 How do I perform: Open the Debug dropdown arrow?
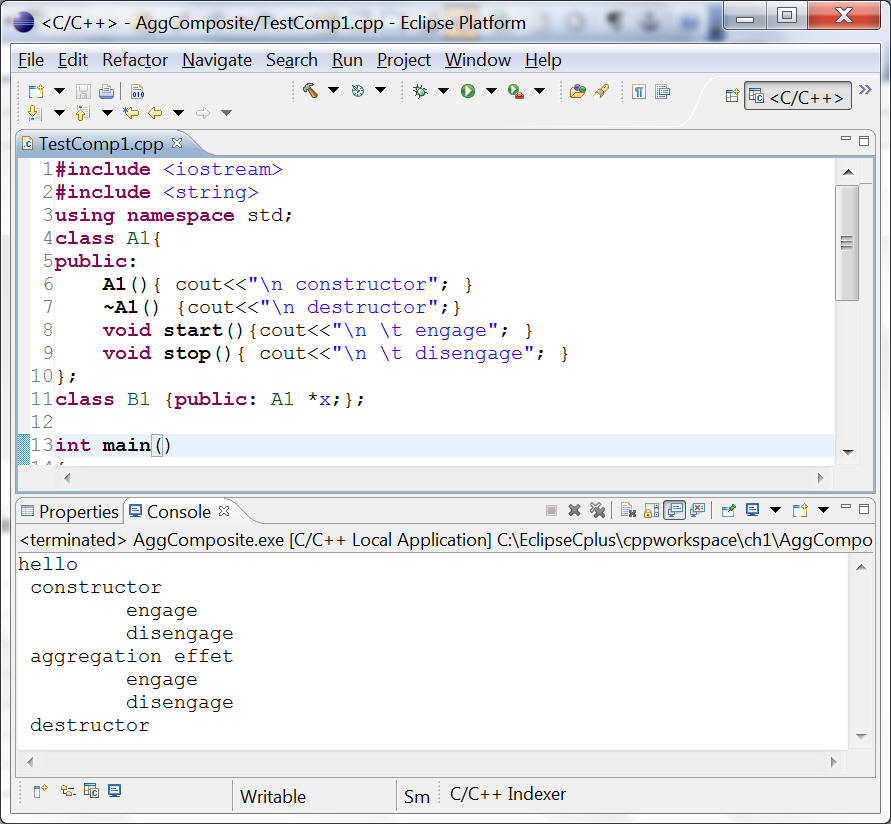point(443,90)
